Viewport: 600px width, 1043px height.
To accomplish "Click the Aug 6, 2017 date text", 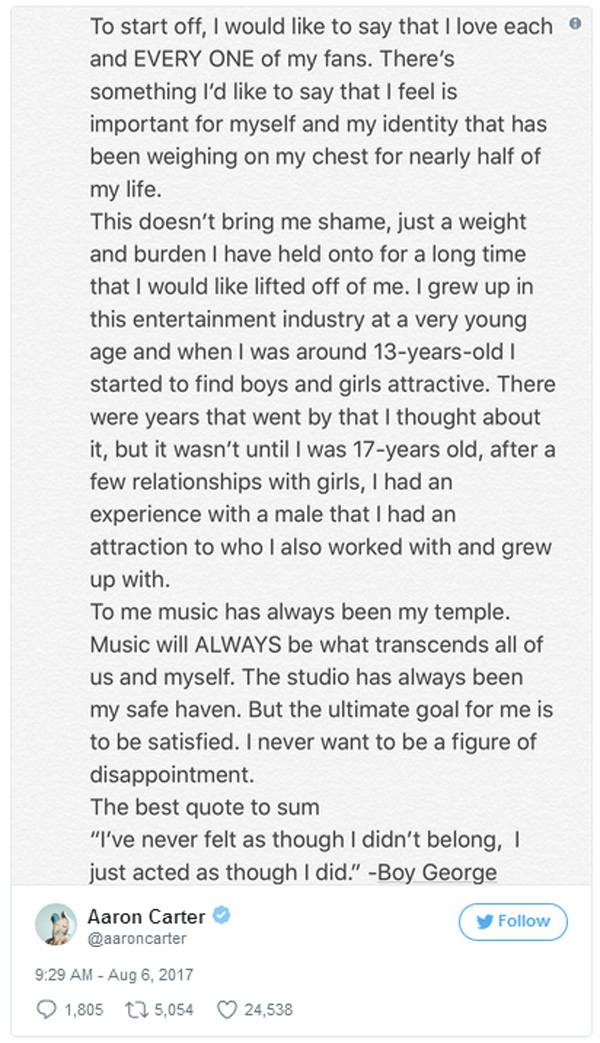I will 150,975.
